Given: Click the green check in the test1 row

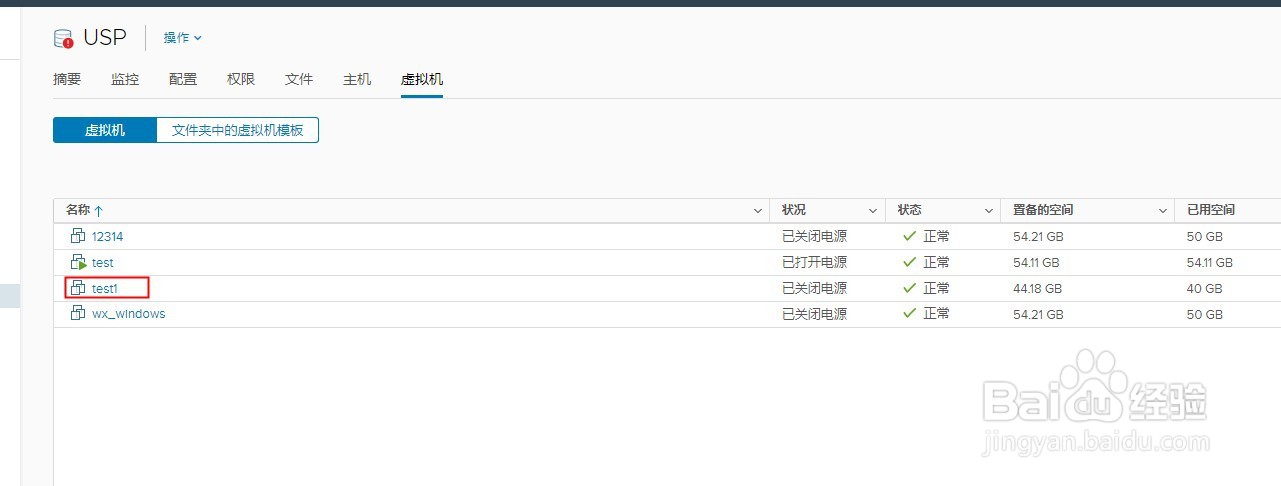Looking at the screenshot, I should coord(909,288).
